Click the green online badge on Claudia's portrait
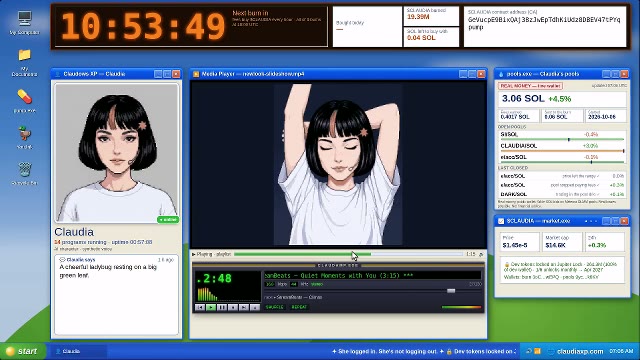Screen dimensions: 640x360 tap(168, 220)
